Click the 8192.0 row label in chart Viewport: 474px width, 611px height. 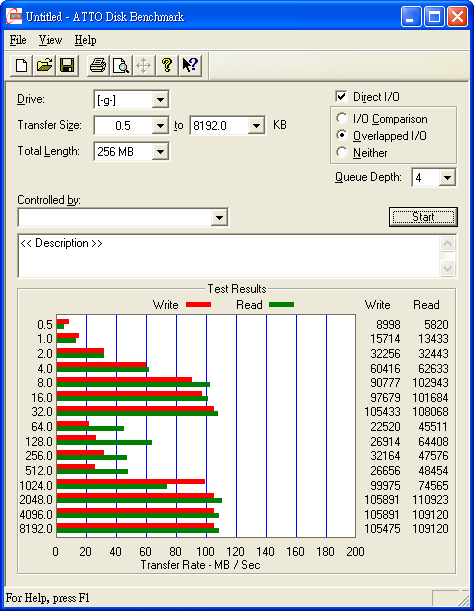[36, 529]
